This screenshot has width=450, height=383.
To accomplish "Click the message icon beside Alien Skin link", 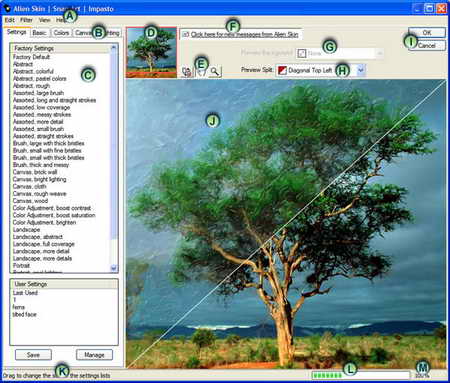I will click(186, 34).
